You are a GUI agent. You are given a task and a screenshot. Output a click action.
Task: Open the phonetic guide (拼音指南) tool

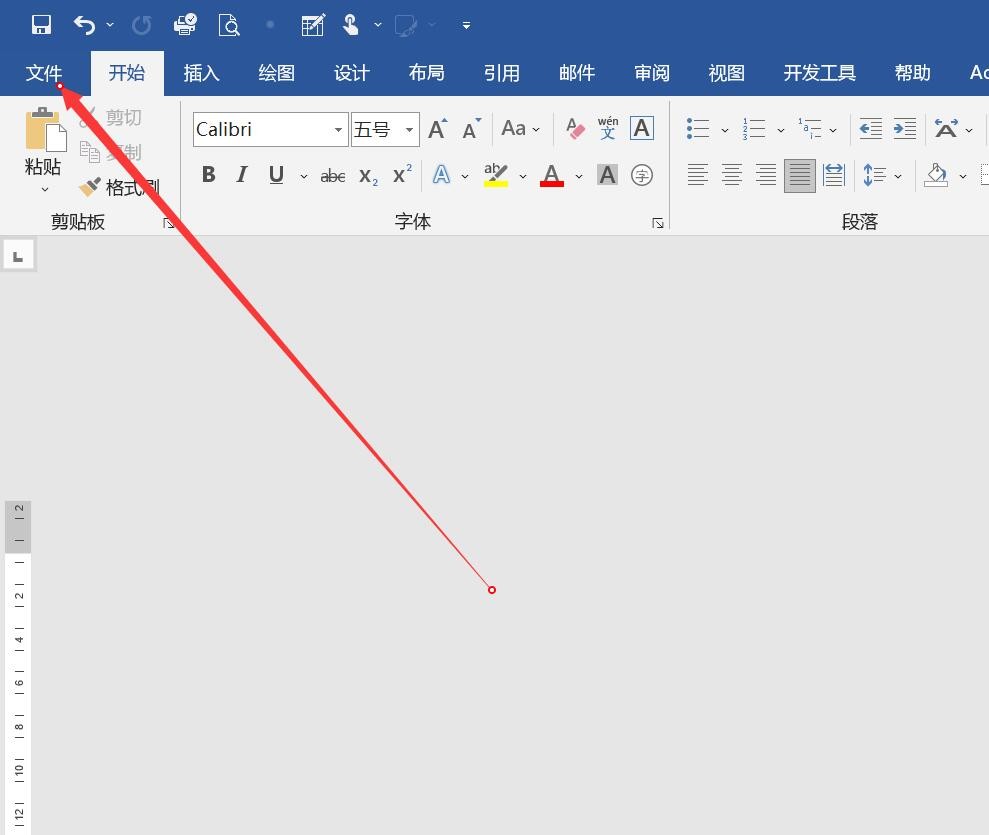tap(607, 128)
